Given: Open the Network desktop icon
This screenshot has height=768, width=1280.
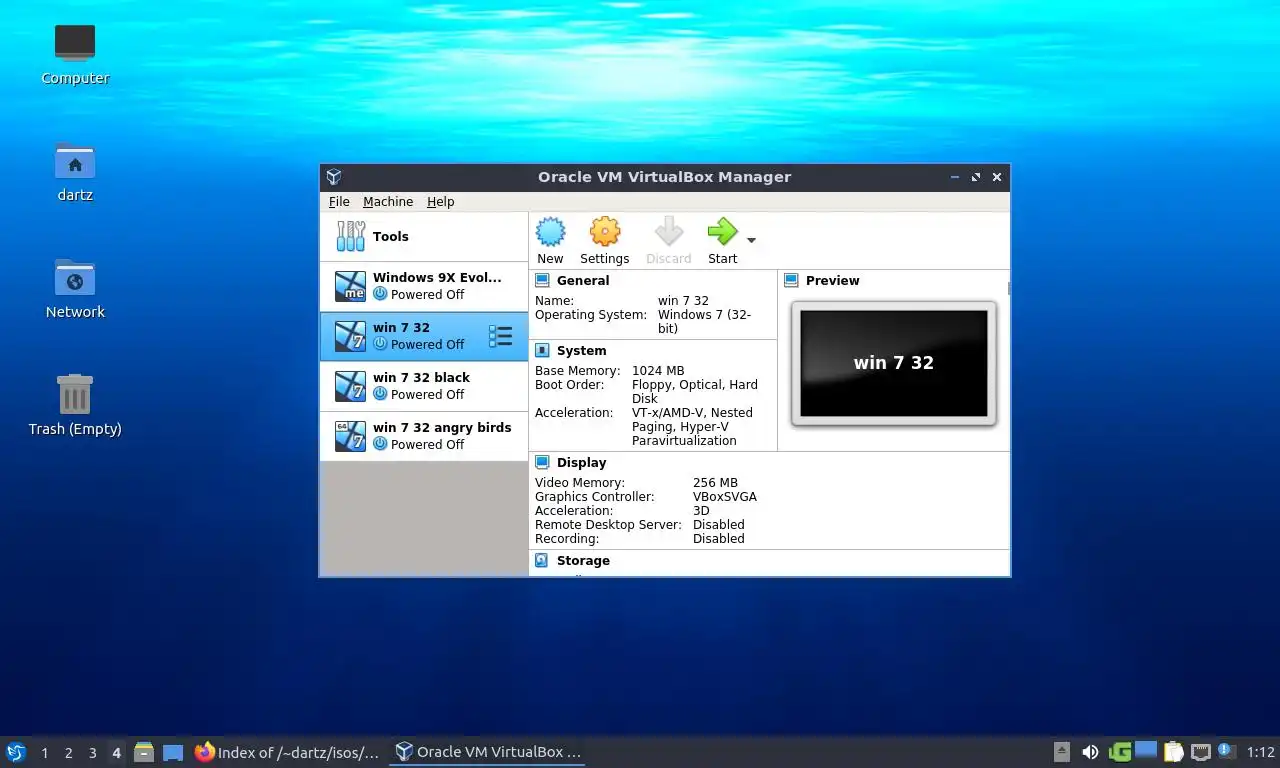Looking at the screenshot, I should pyautogui.click(x=75, y=288).
